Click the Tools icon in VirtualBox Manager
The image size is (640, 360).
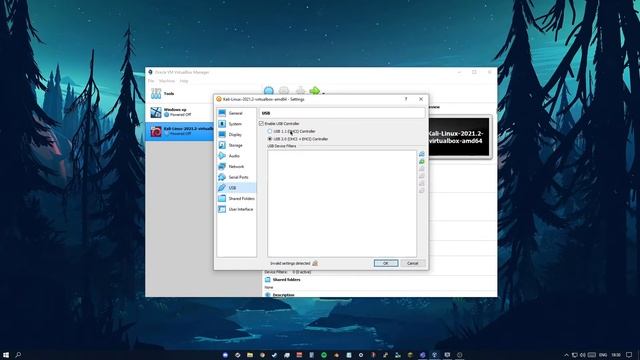tap(156, 93)
